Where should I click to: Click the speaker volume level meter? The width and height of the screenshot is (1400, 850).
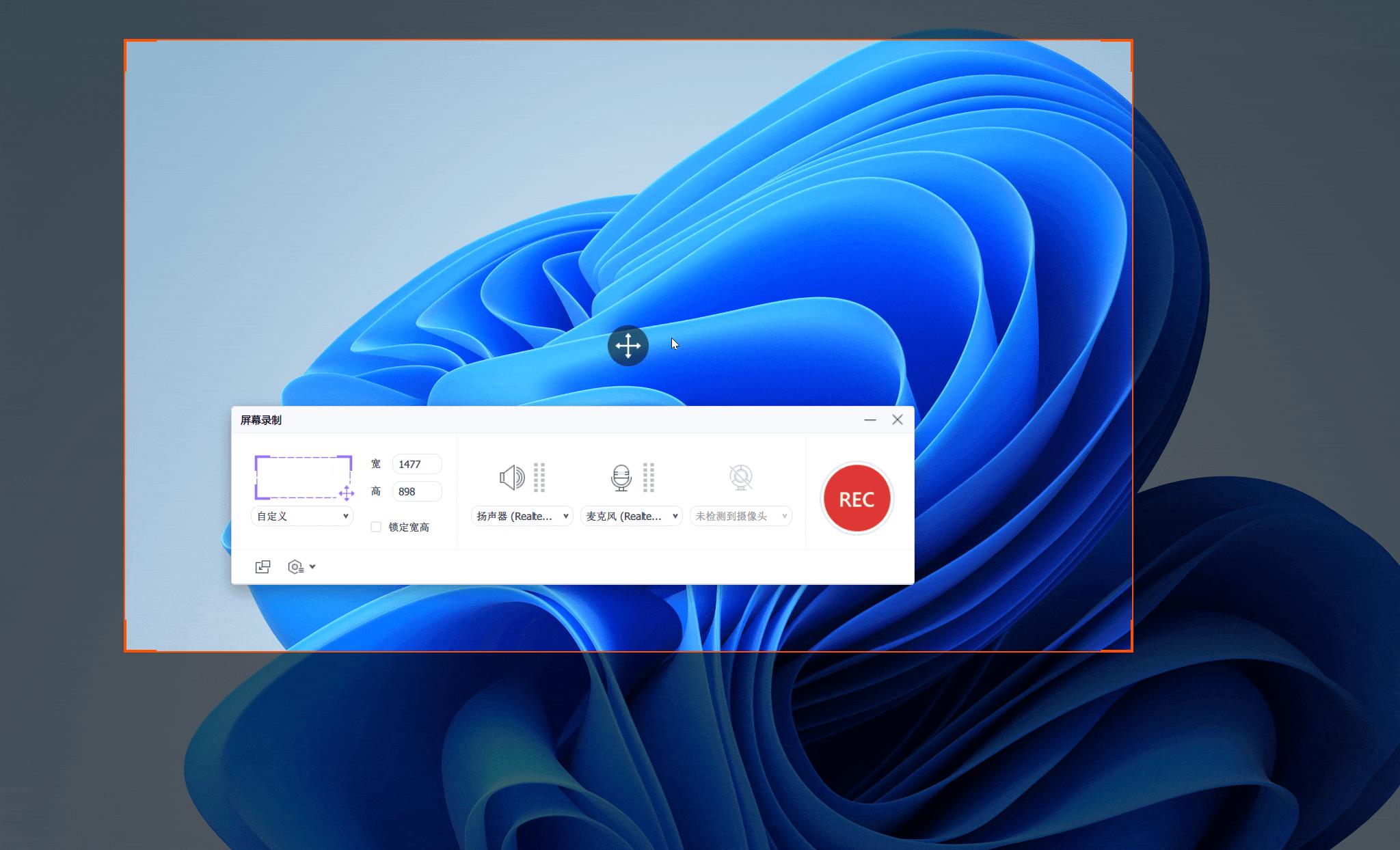click(539, 478)
